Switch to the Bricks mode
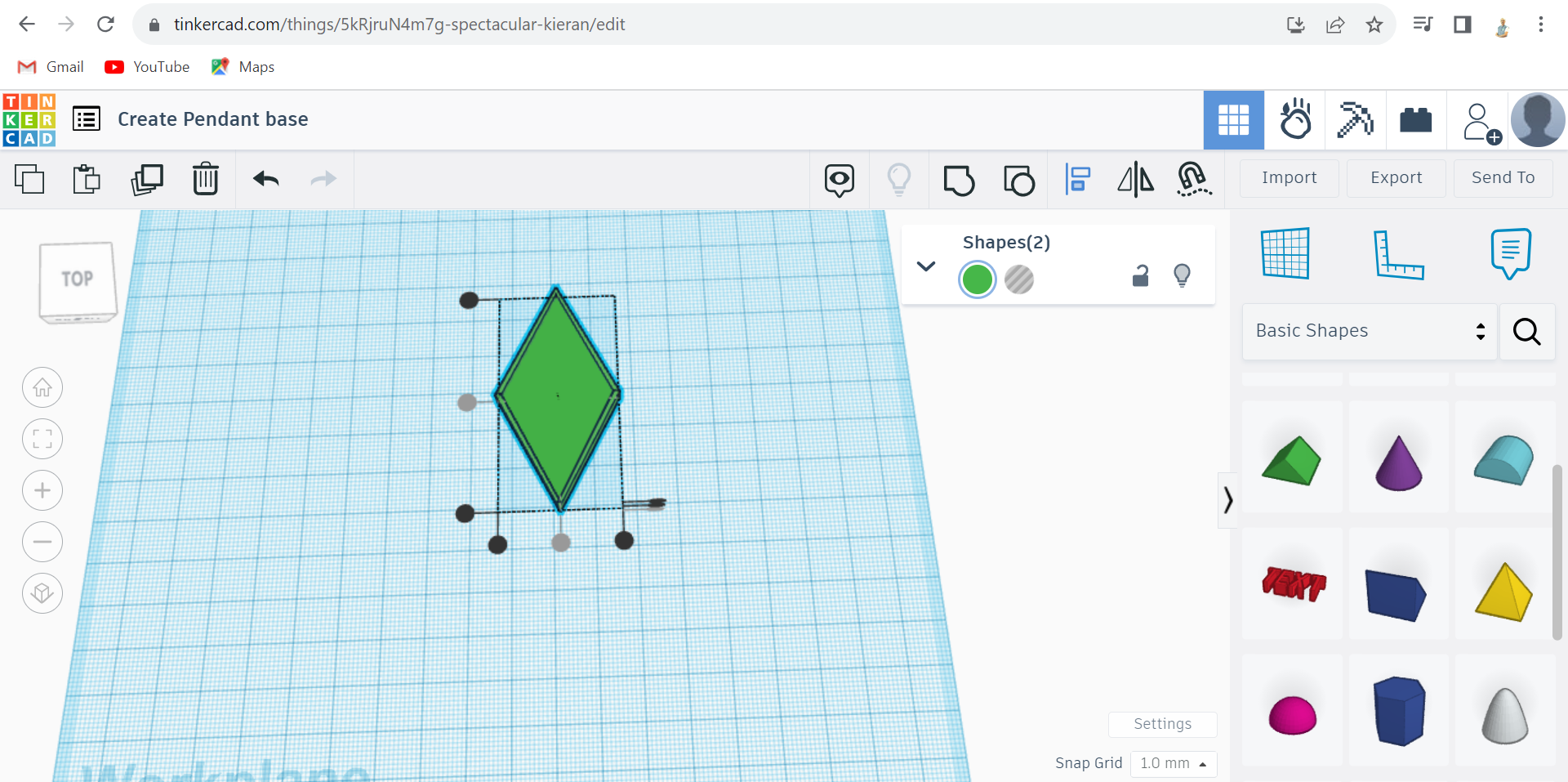 [1416, 120]
